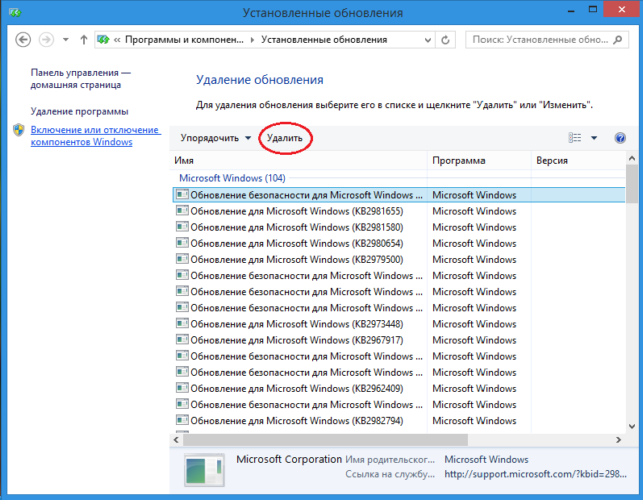The width and height of the screenshot is (643, 500).
Task: Sort by Программа column header
Action: [479, 160]
